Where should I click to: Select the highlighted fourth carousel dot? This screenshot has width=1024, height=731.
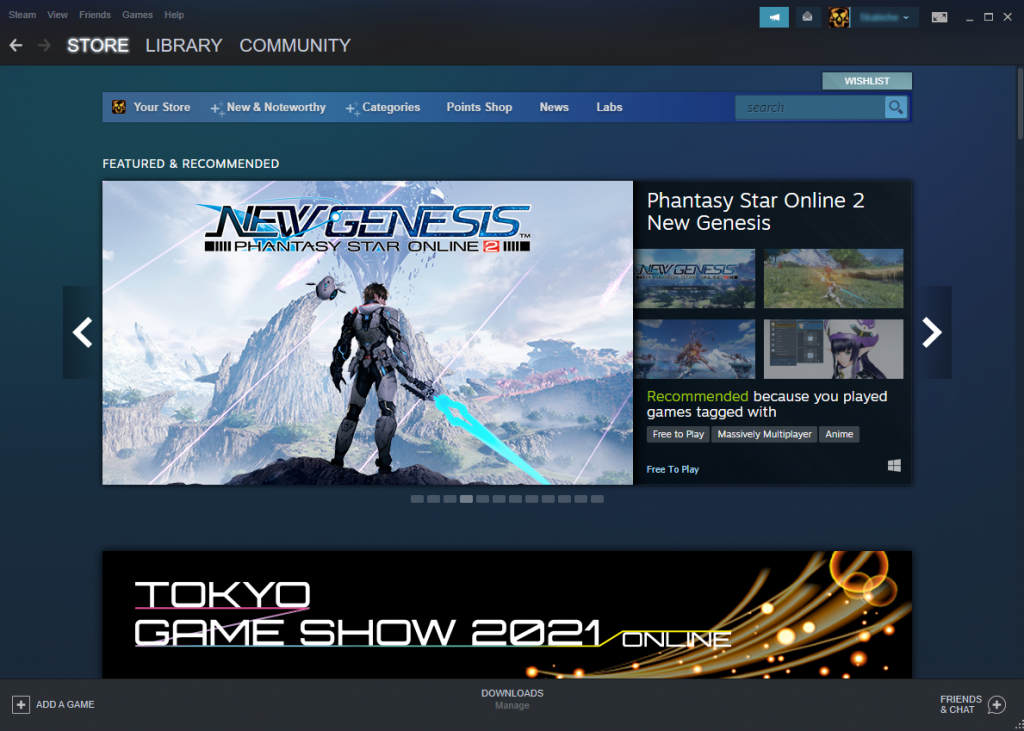point(466,499)
